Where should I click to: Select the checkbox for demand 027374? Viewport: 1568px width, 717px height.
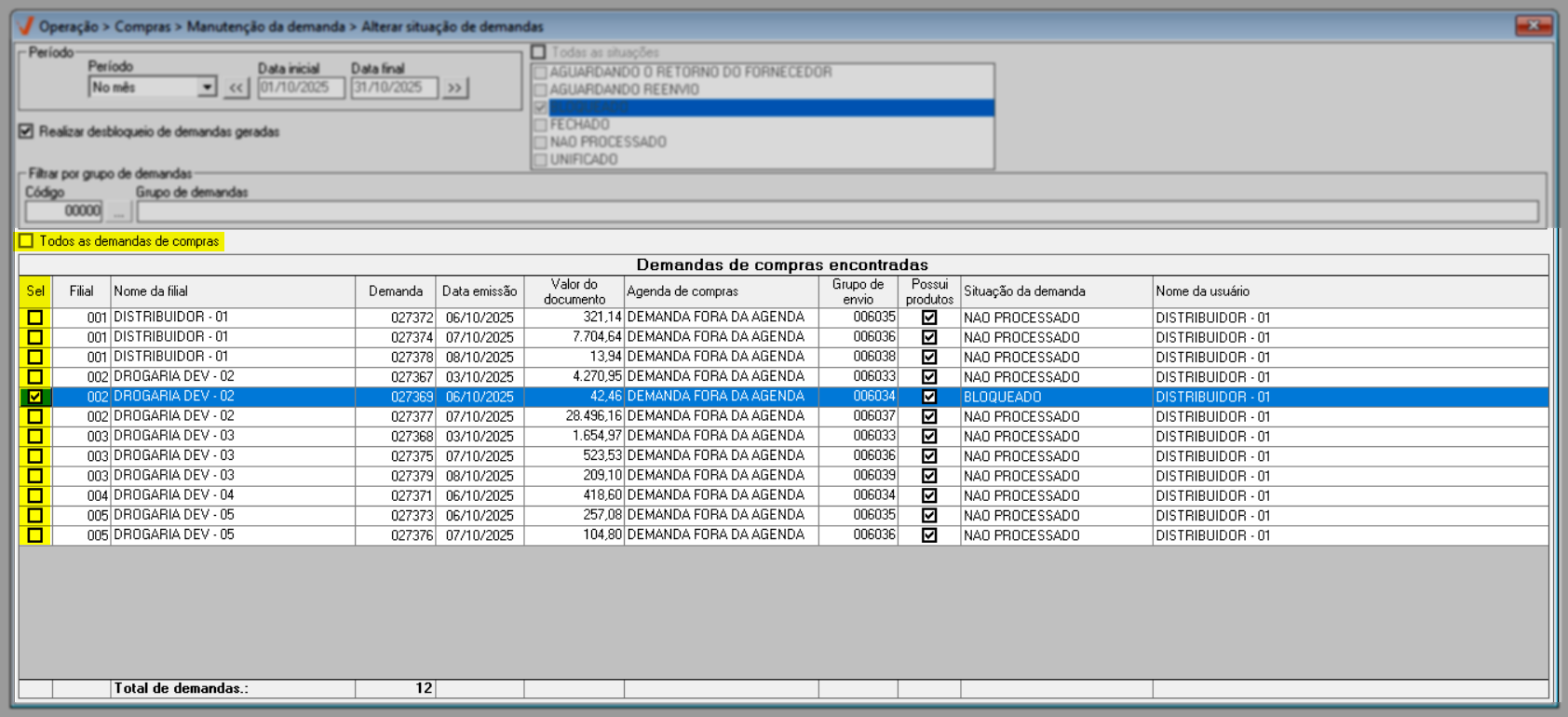pos(35,337)
